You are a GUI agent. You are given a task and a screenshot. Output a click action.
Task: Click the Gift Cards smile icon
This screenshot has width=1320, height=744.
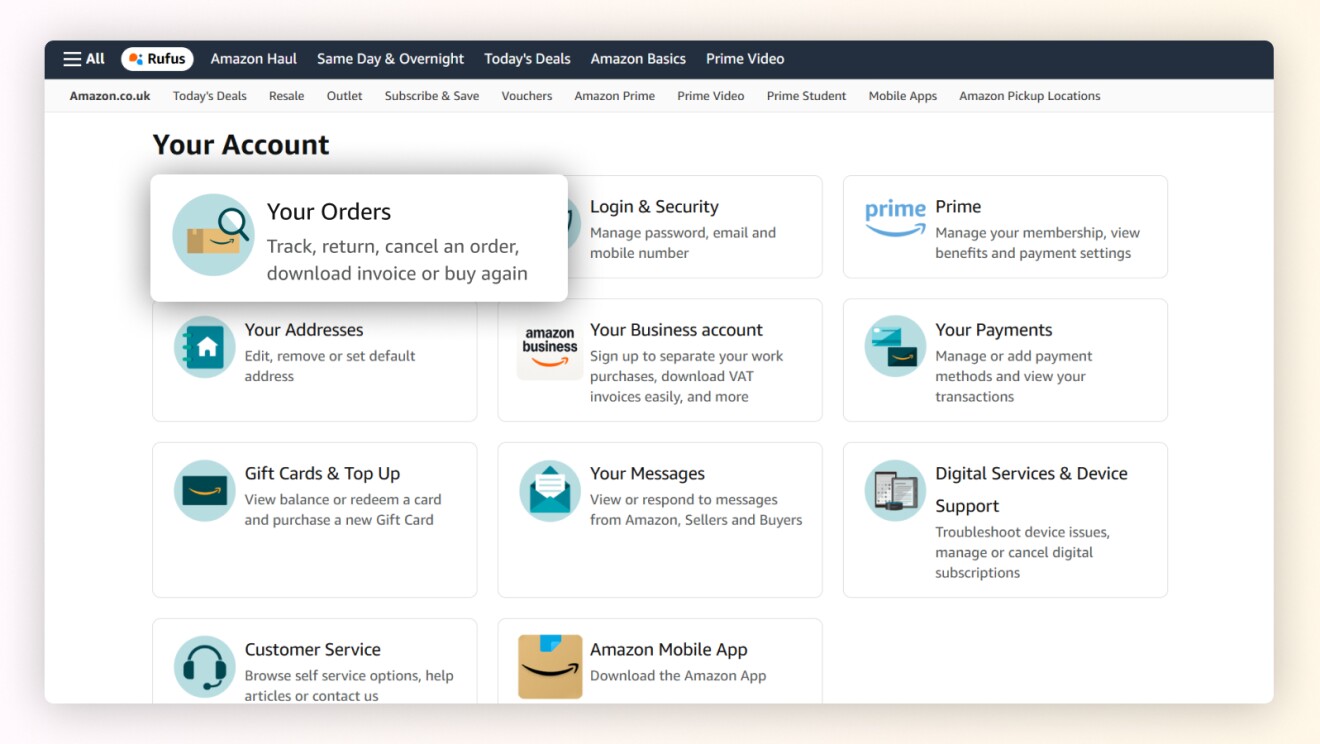coord(204,491)
